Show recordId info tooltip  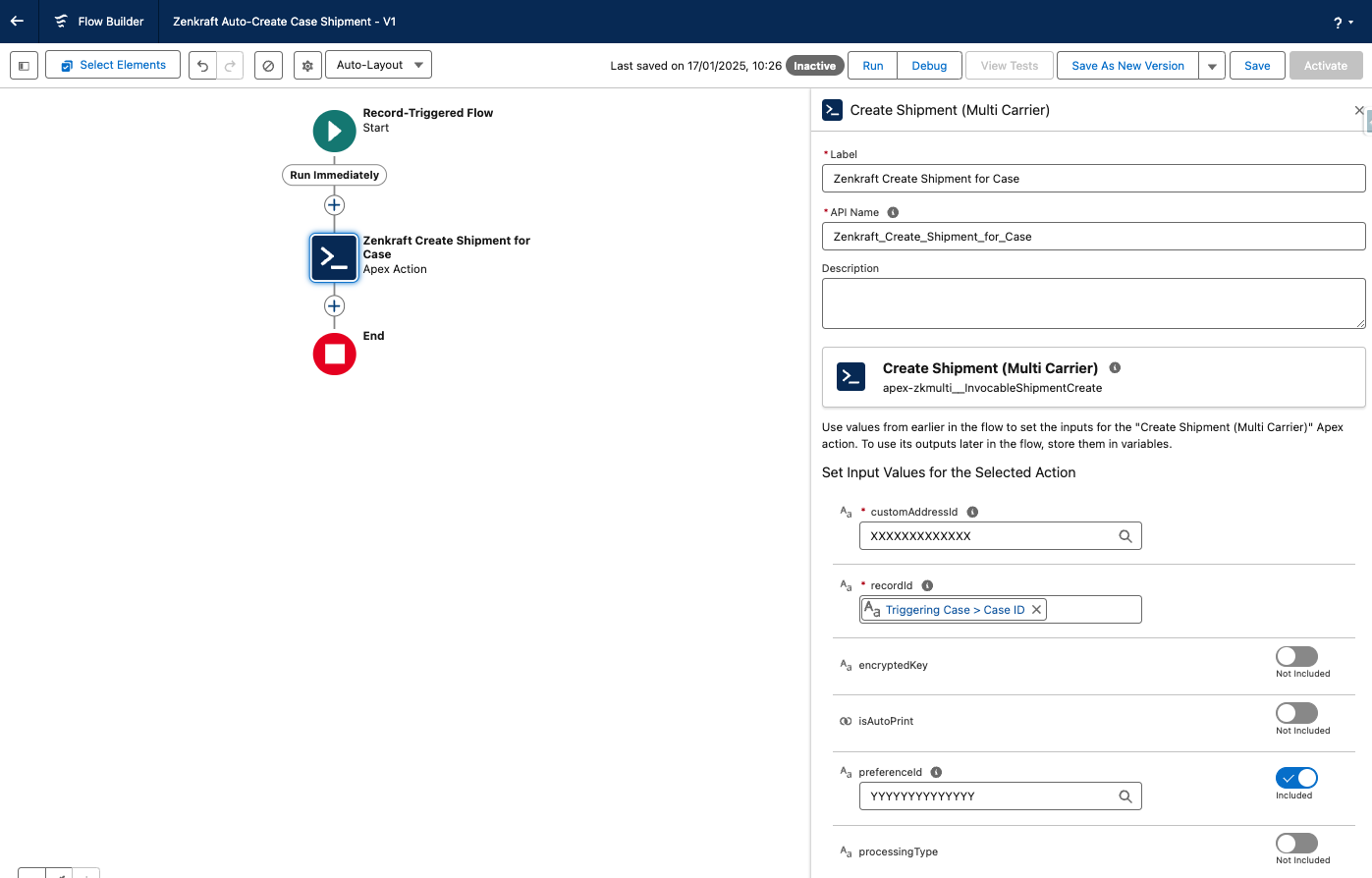pos(927,585)
